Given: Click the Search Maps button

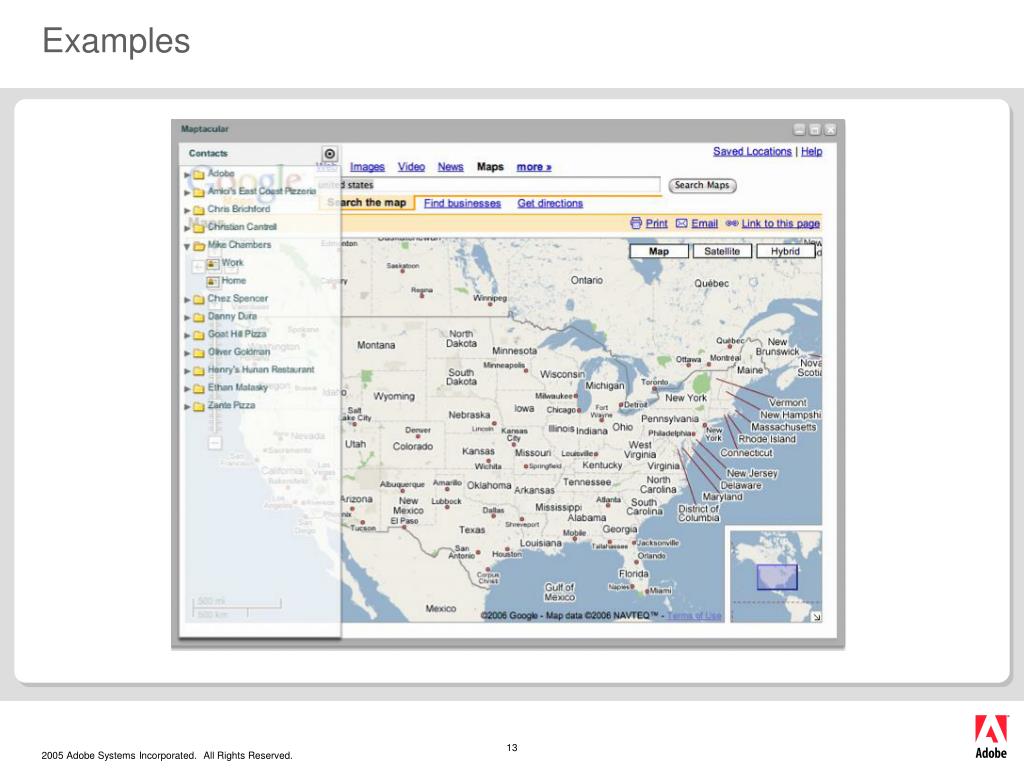Looking at the screenshot, I should [x=702, y=185].
